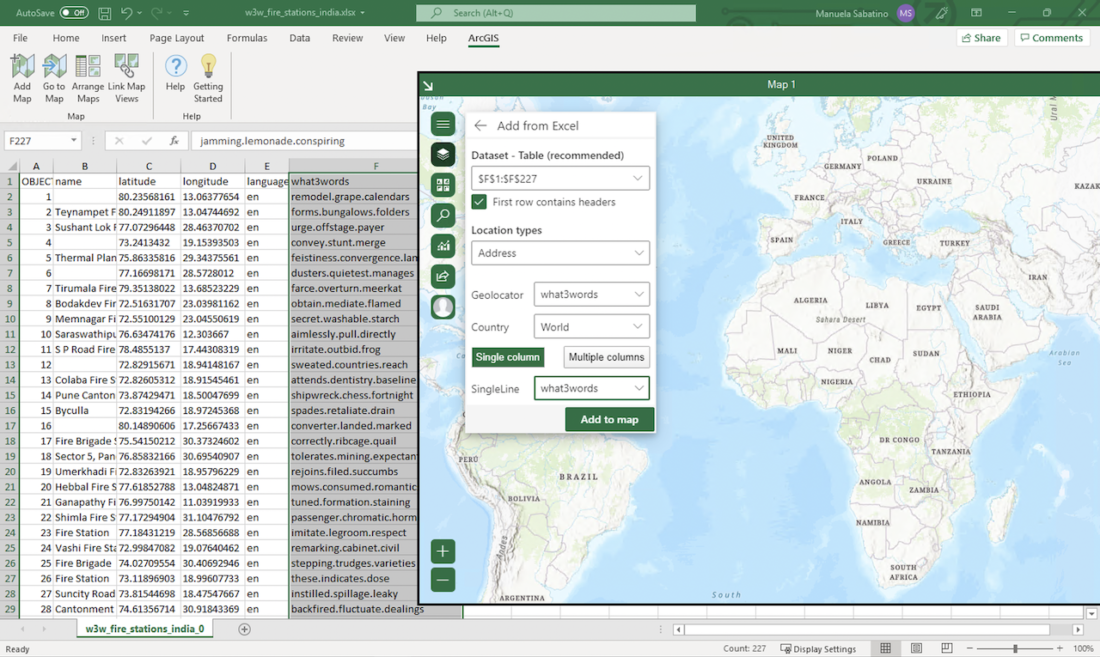
Task: Switch to Normal view in status bar
Action: (x=886, y=648)
